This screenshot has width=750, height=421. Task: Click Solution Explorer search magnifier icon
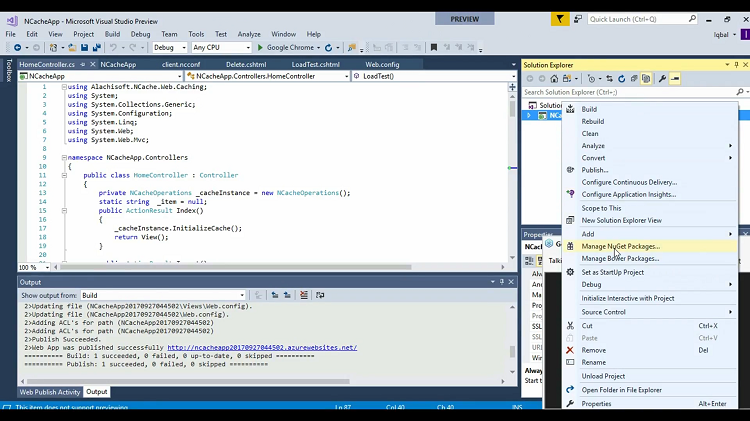[x=740, y=92]
